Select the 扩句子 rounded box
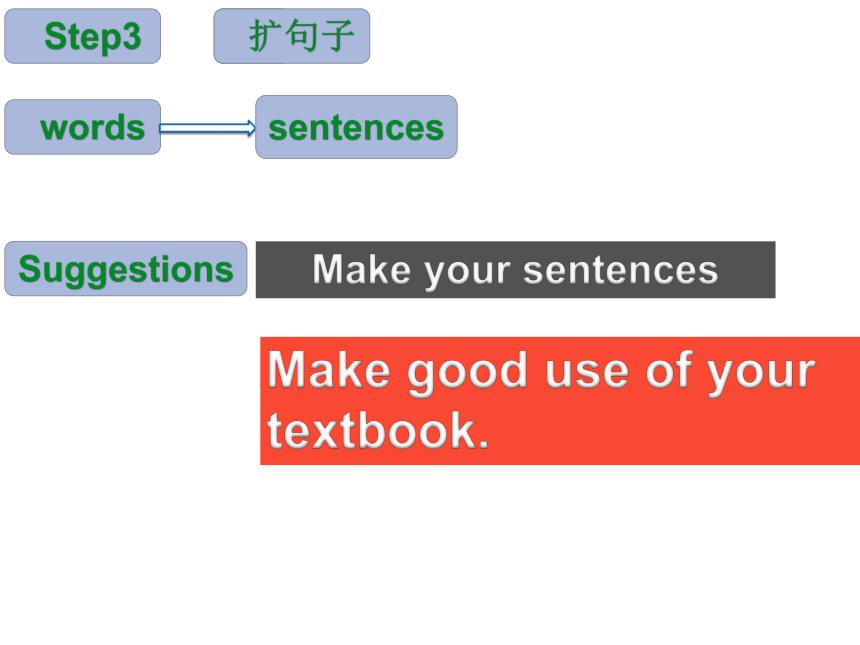Image resolution: width=860 pixels, height=645 pixels. (x=292, y=36)
